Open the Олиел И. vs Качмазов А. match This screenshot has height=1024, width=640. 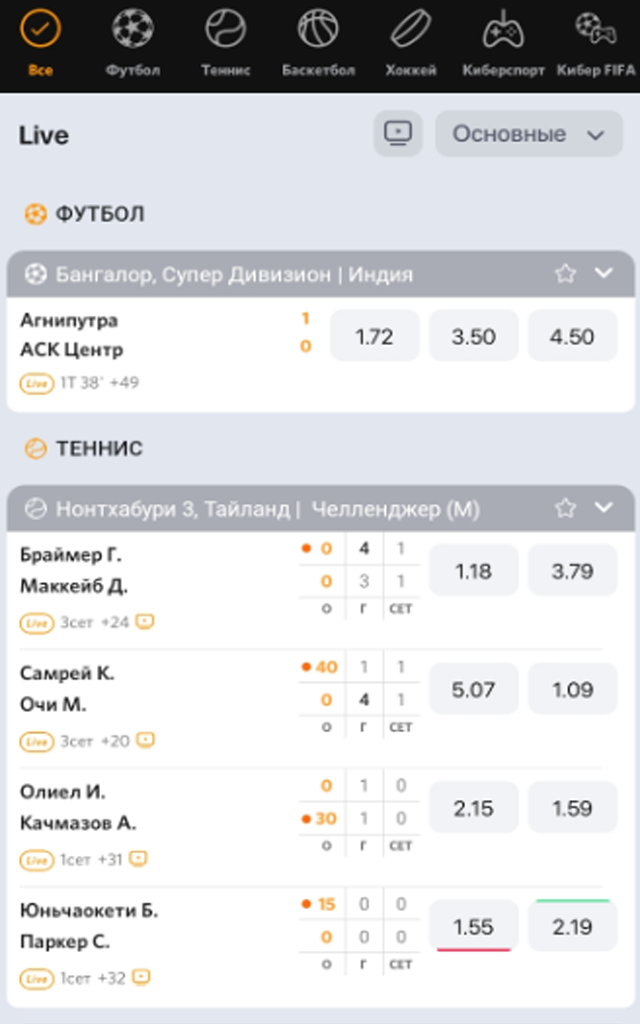click(78, 807)
